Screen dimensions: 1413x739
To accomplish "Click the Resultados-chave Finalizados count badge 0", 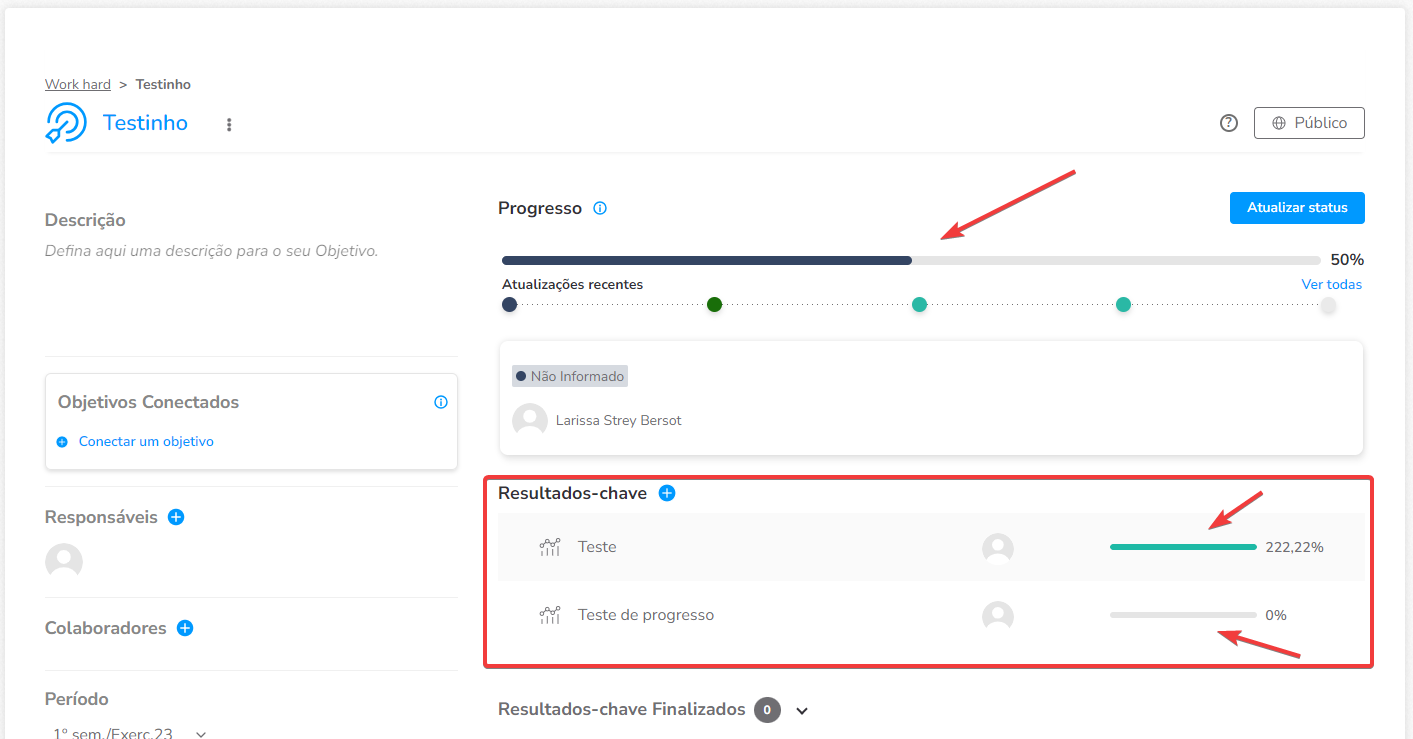I will click(x=767, y=710).
